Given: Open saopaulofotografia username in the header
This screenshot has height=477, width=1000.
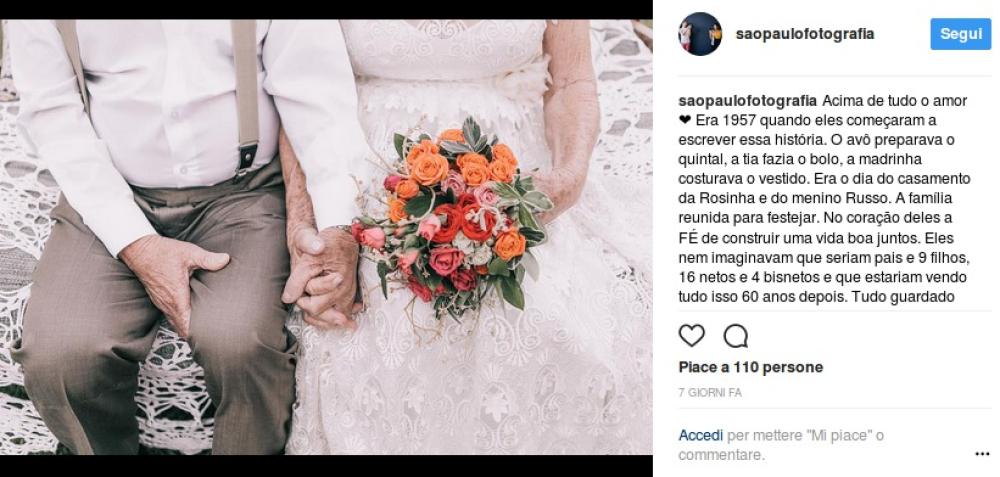Looking at the screenshot, I should [805, 34].
